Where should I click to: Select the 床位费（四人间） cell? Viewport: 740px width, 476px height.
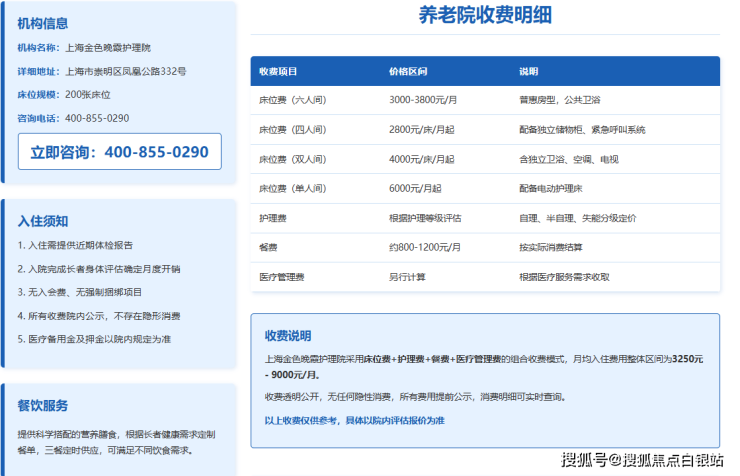[293, 130]
